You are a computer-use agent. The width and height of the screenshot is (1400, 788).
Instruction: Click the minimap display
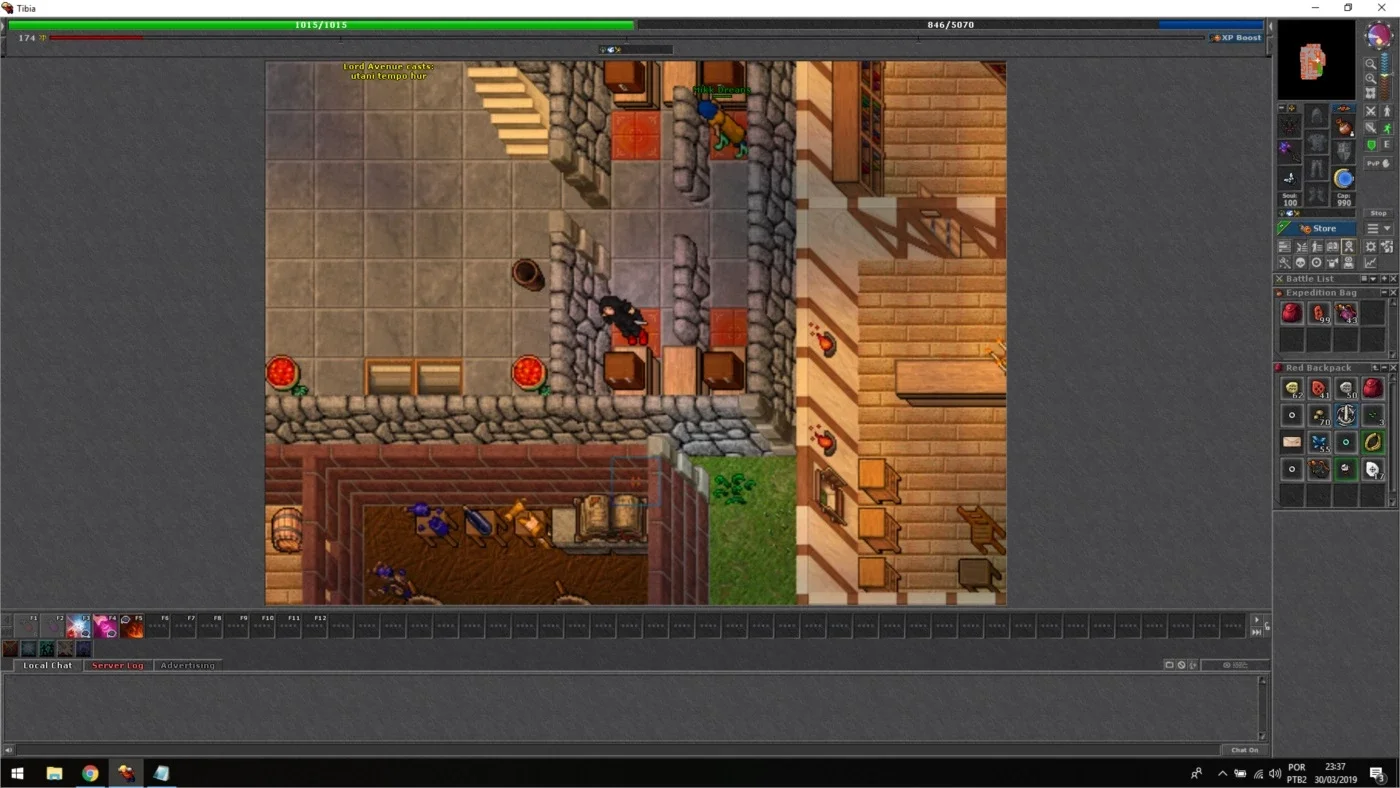[x=1316, y=59]
